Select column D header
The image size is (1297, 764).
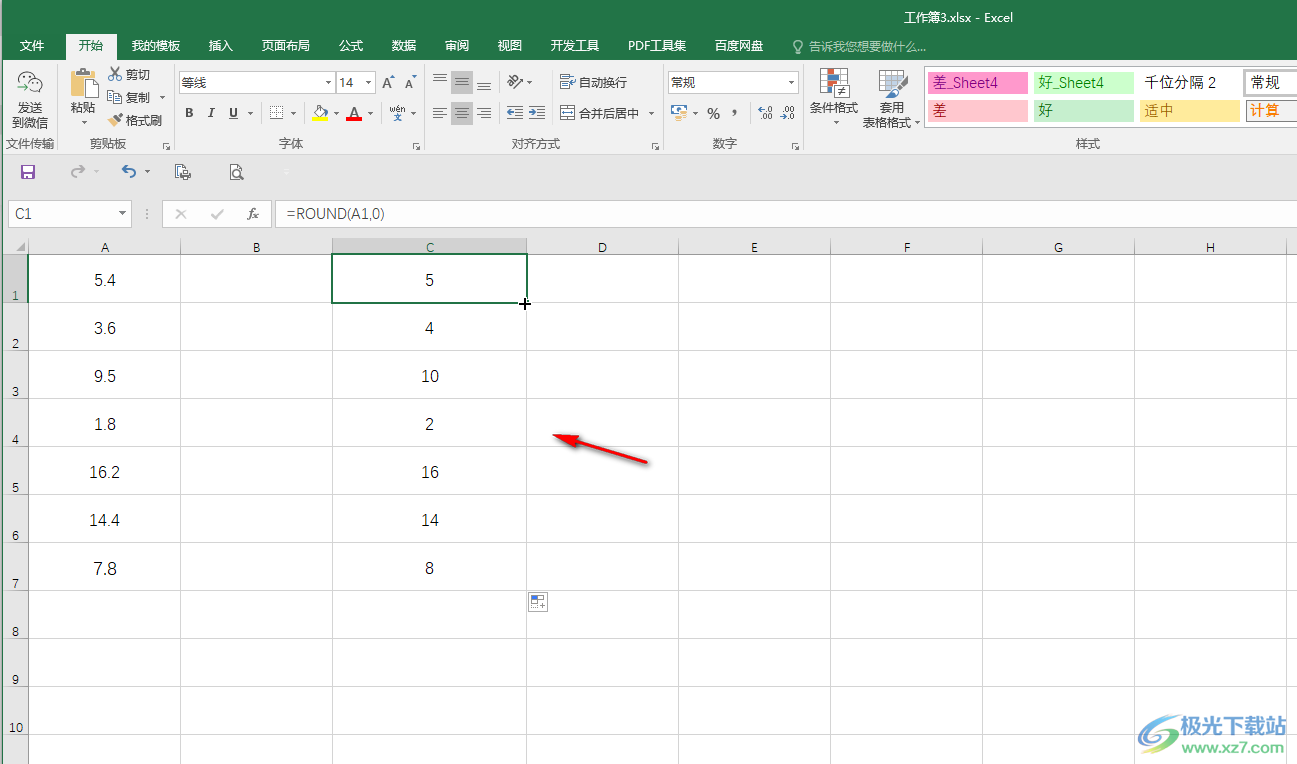coord(603,247)
